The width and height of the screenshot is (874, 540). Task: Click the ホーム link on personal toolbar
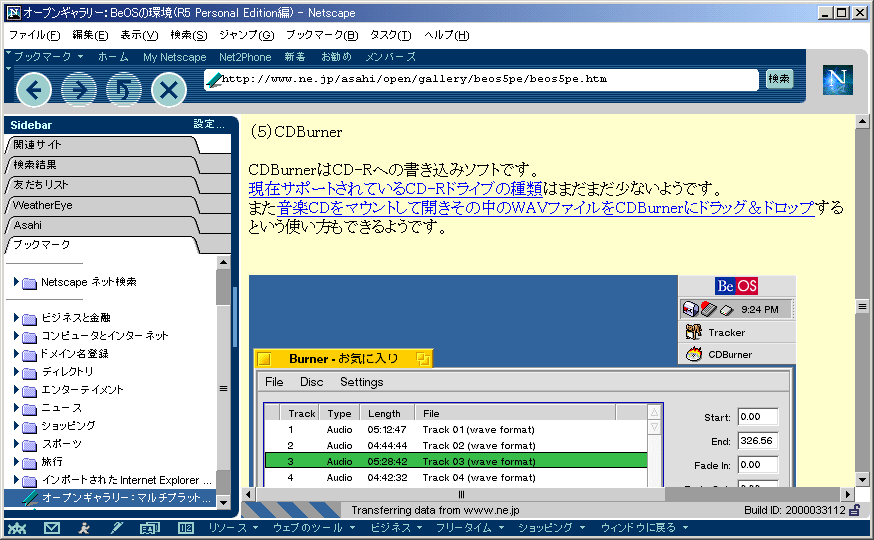tap(113, 57)
